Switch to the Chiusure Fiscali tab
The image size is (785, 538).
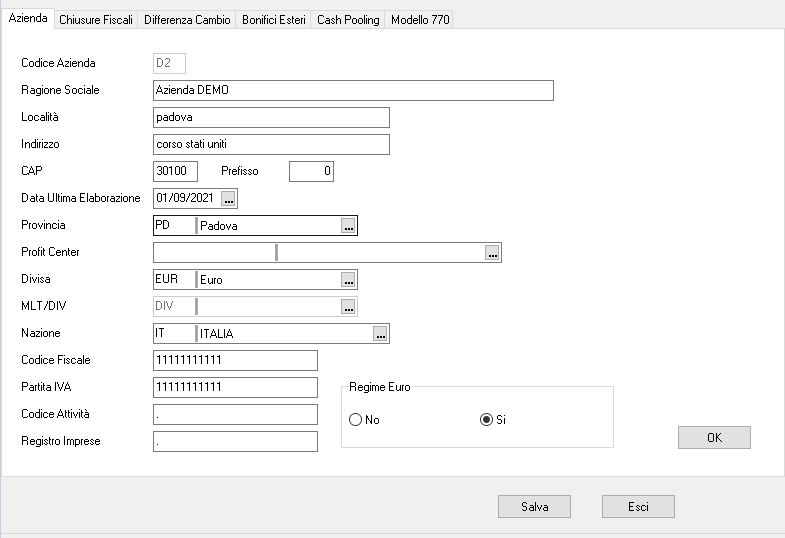[96, 20]
